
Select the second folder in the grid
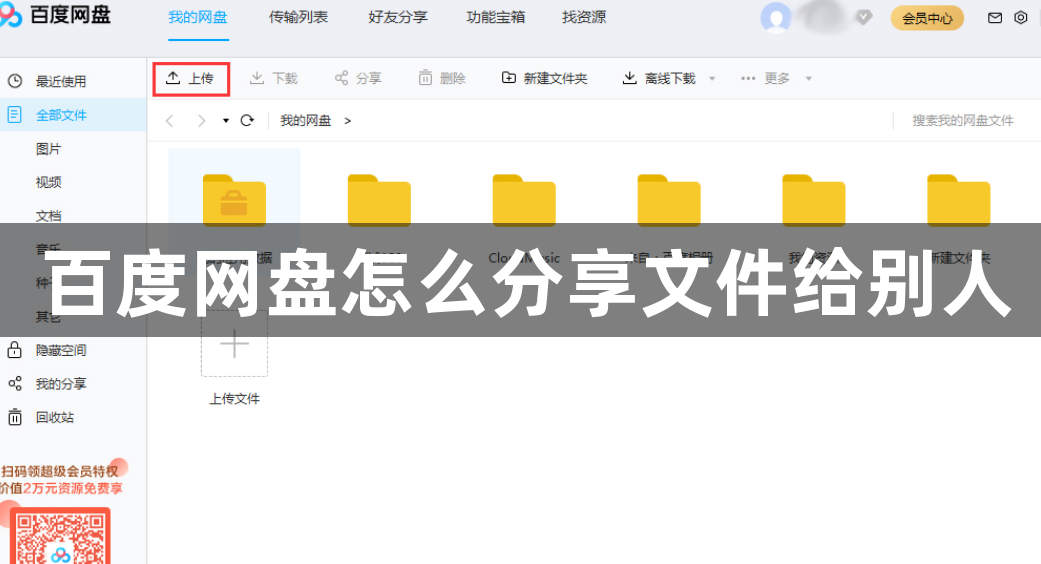point(379,200)
